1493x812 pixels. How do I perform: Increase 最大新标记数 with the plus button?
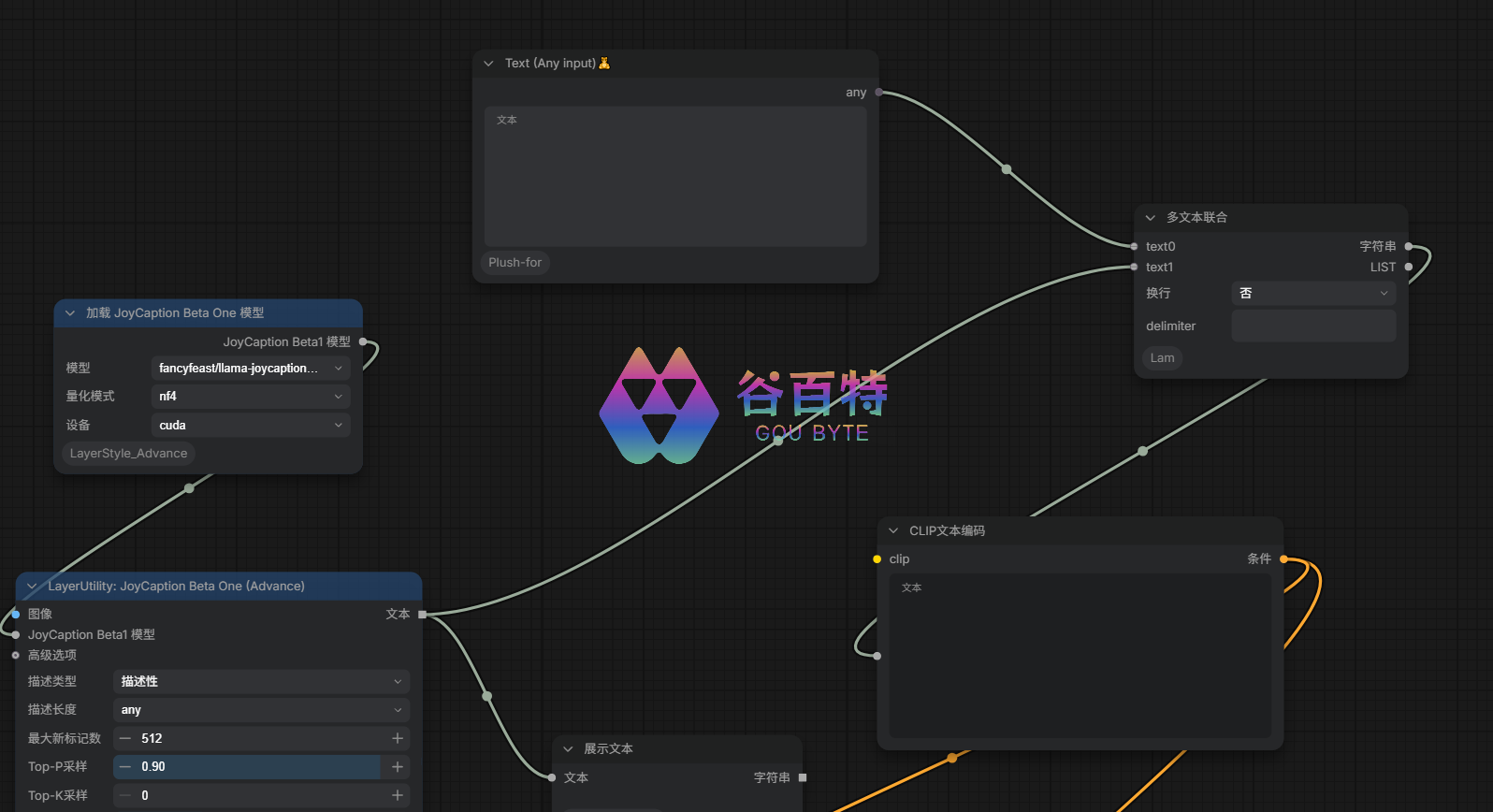(x=398, y=739)
